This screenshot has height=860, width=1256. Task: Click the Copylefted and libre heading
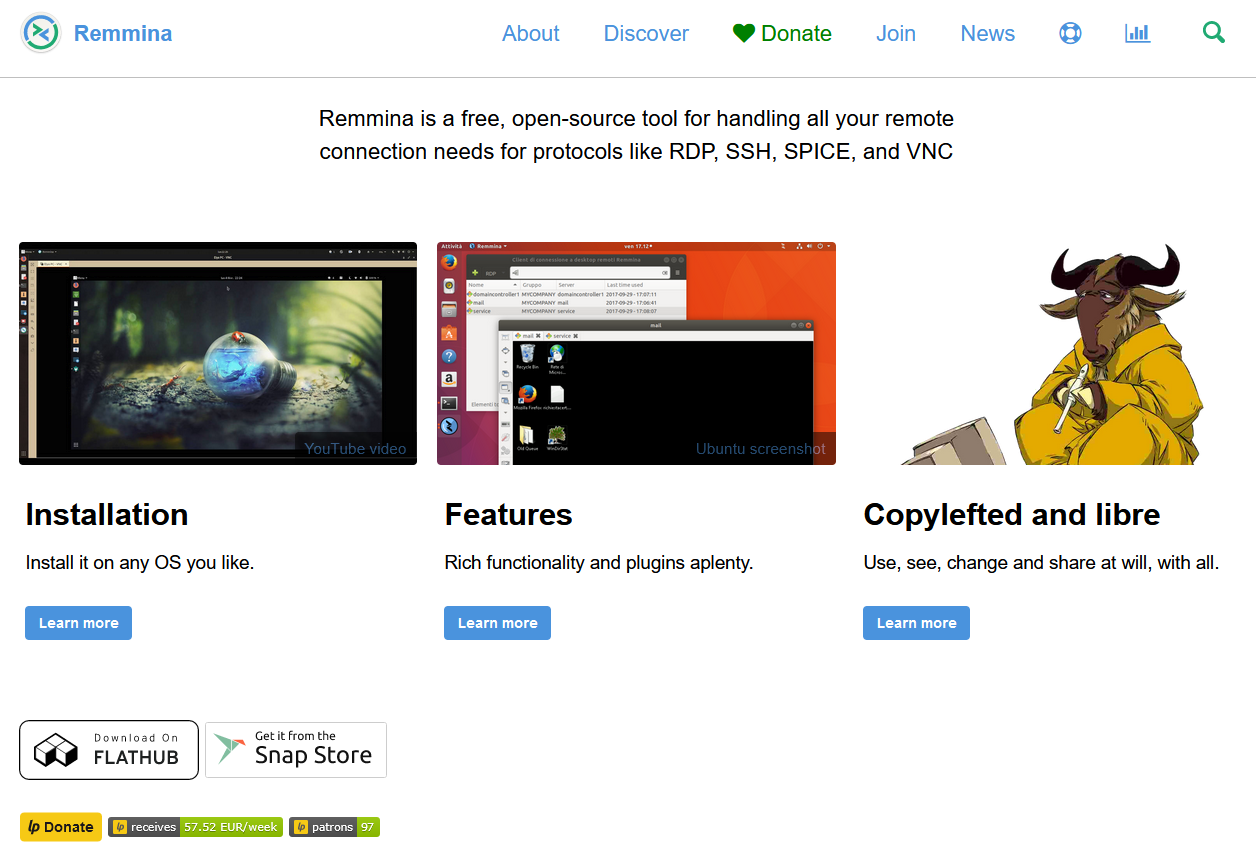tap(1011, 514)
